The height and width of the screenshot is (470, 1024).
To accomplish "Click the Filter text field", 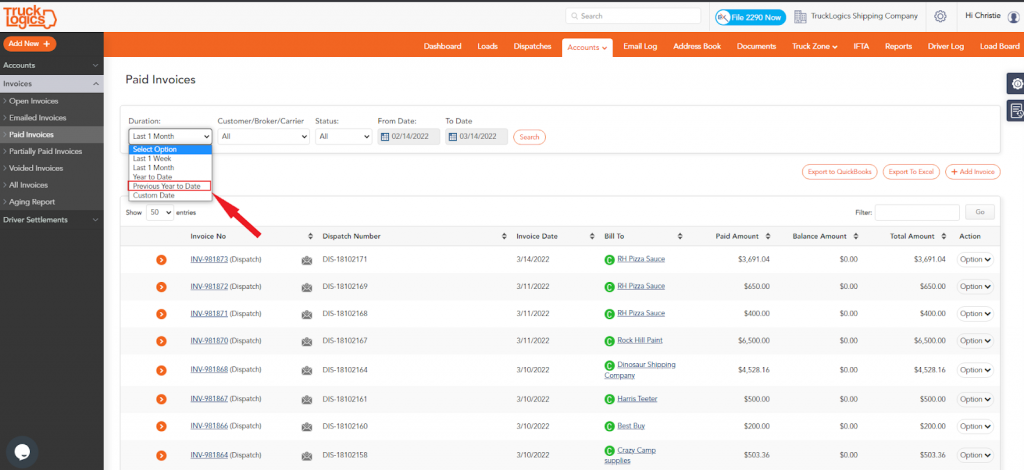I will [x=917, y=212].
